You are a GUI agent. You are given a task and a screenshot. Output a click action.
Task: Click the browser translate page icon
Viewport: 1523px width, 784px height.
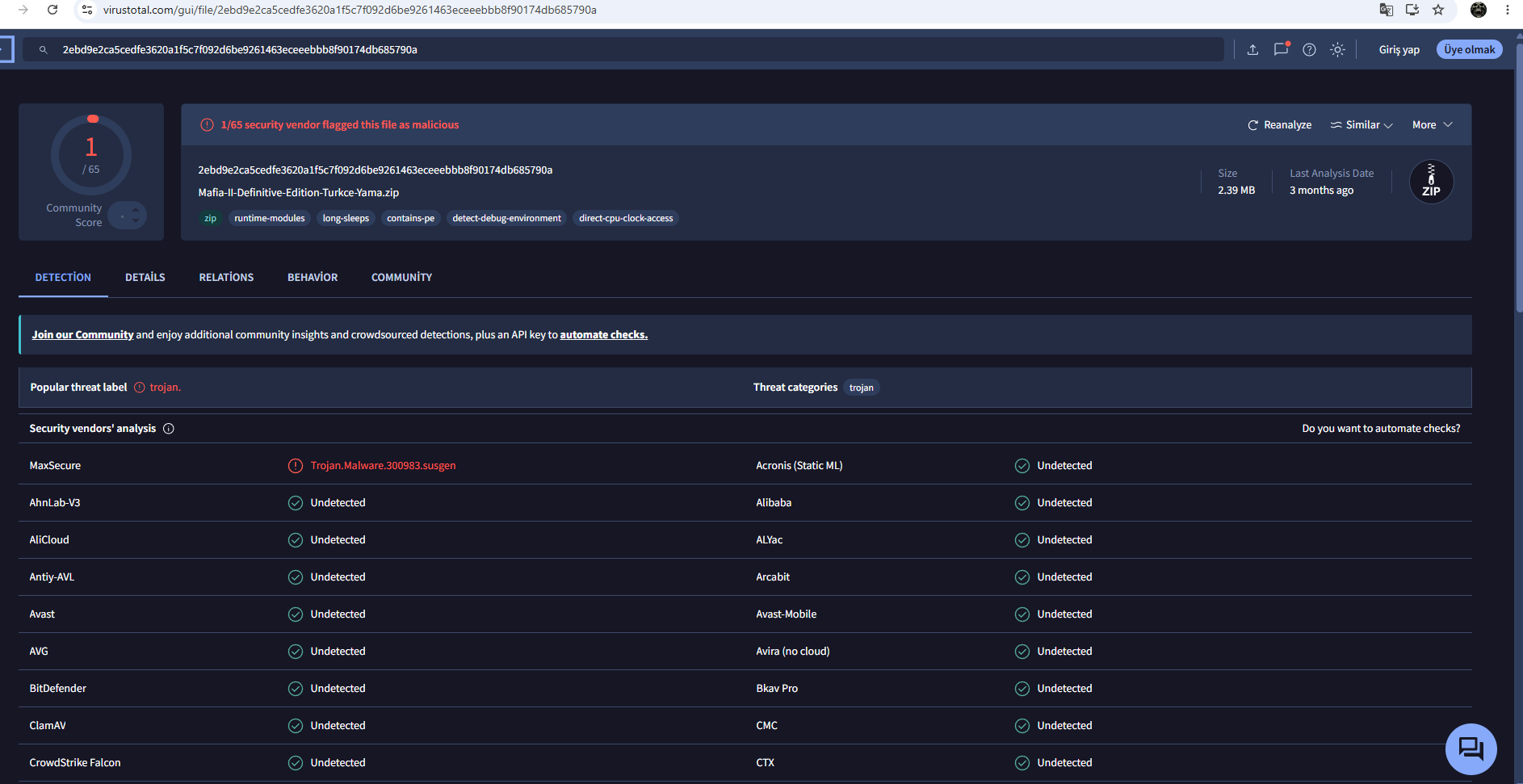1386,10
